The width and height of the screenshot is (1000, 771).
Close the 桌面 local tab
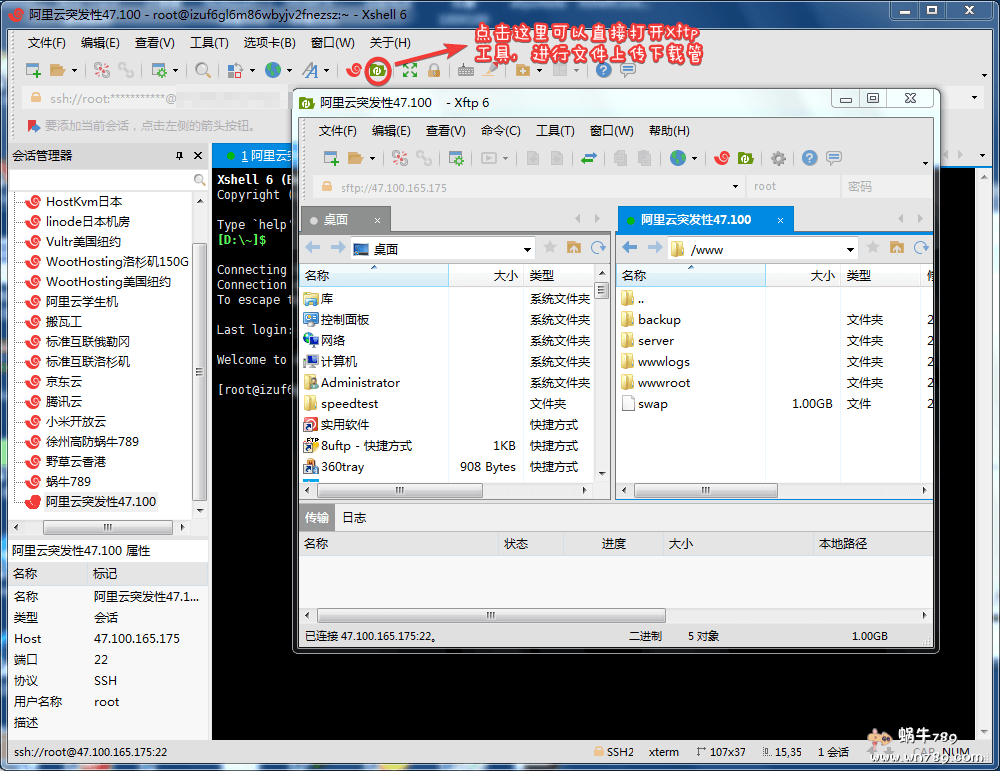pos(377,220)
